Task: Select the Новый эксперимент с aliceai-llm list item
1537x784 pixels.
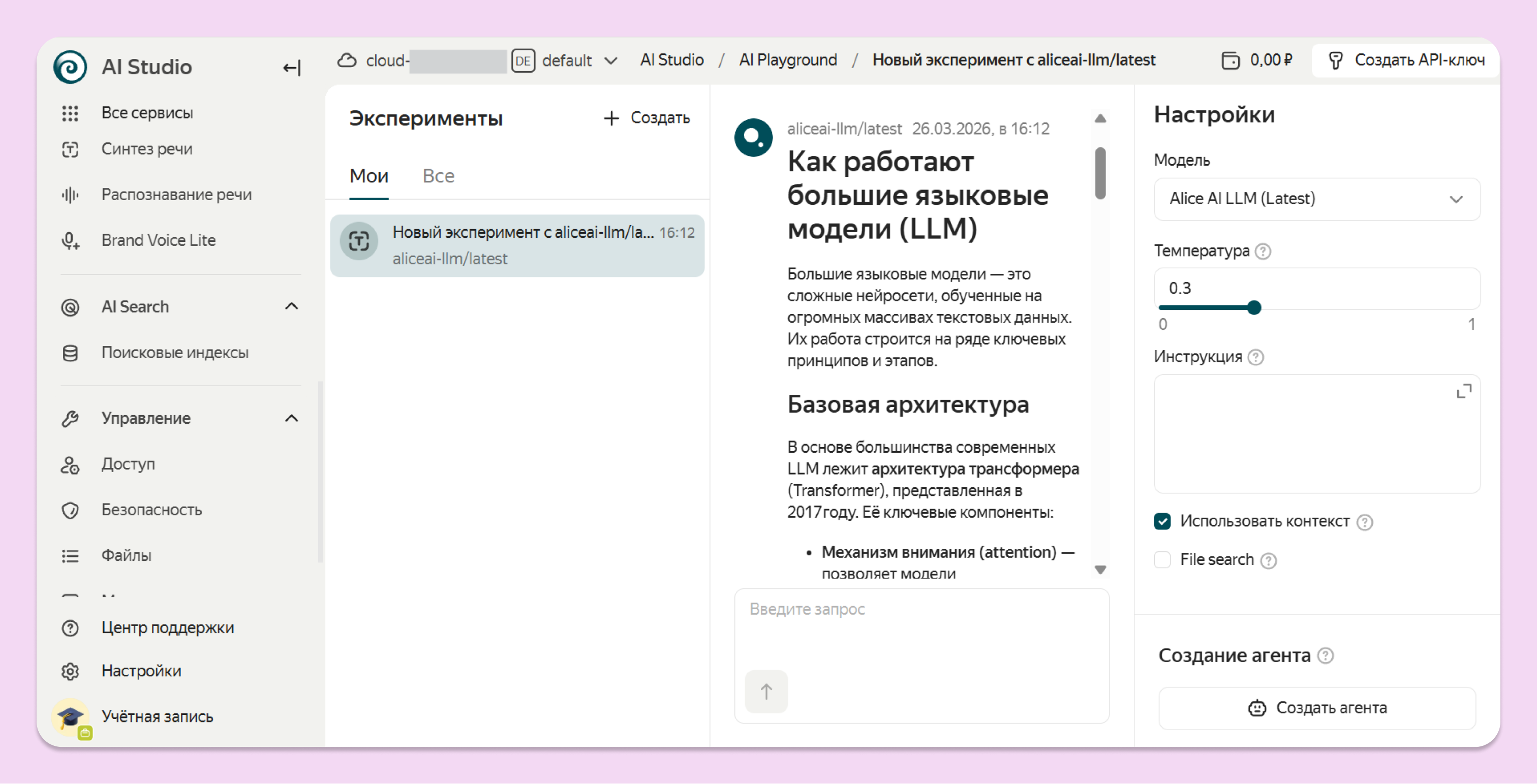Action: tap(517, 246)
